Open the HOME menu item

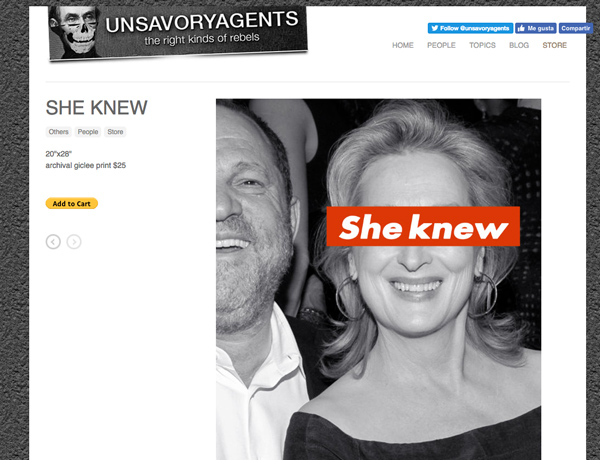coord(403,45)
